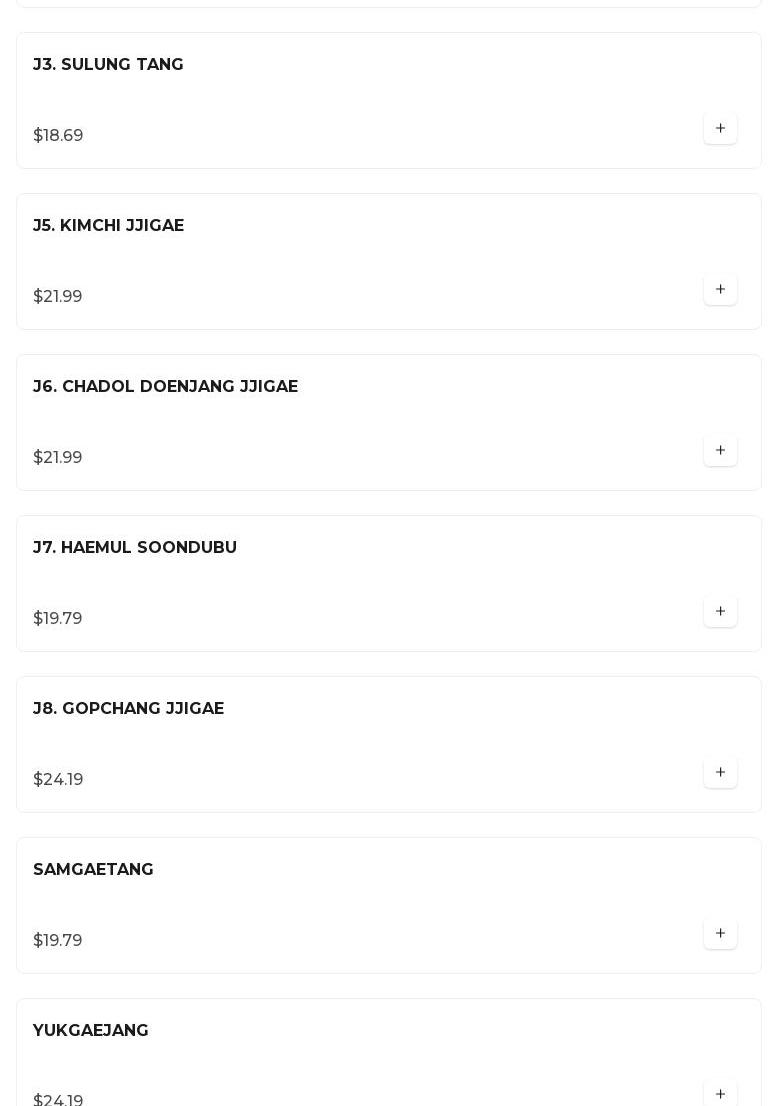Screen dimensions: 778x1106
Task: Click Gopchang Jjigae's $24.19 price
Action: (x=58, y=779)
